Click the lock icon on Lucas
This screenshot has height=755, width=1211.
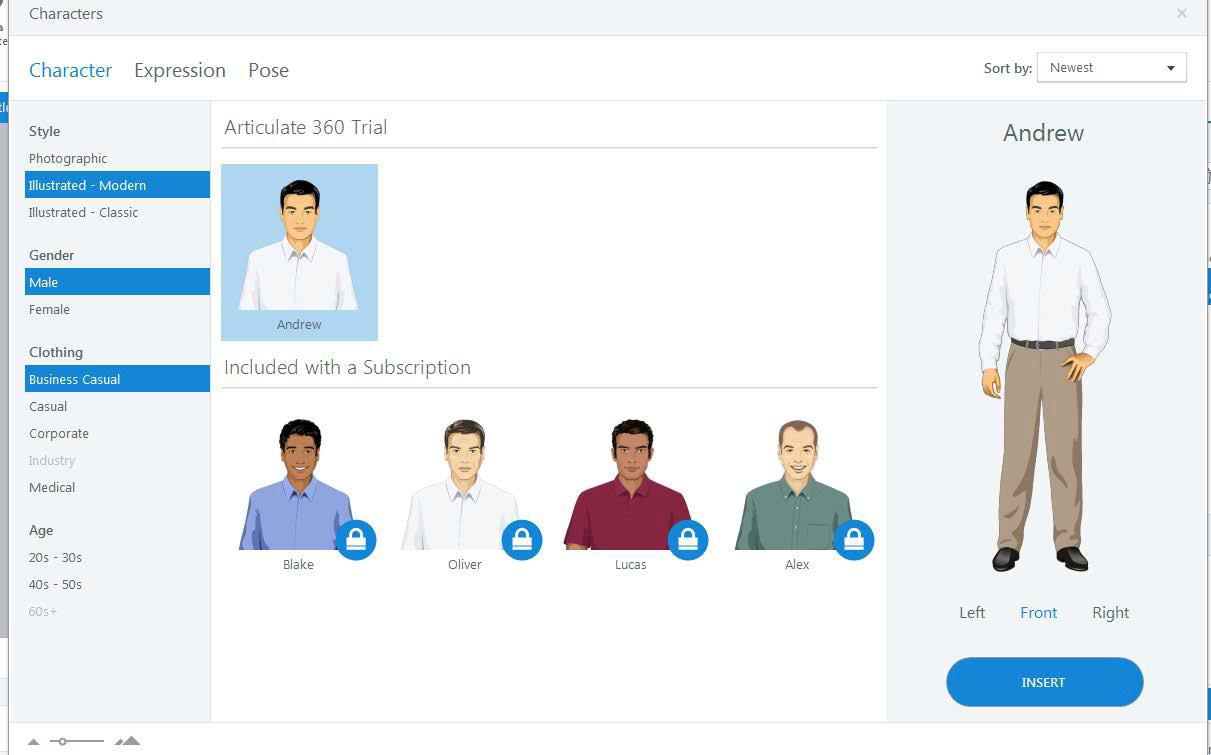point(688,540)
